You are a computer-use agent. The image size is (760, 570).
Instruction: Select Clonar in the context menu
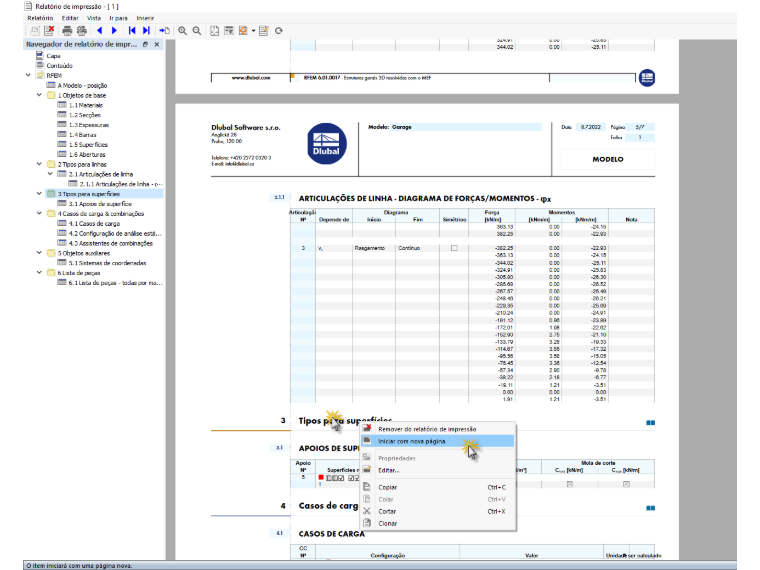(x=438, y=523)
